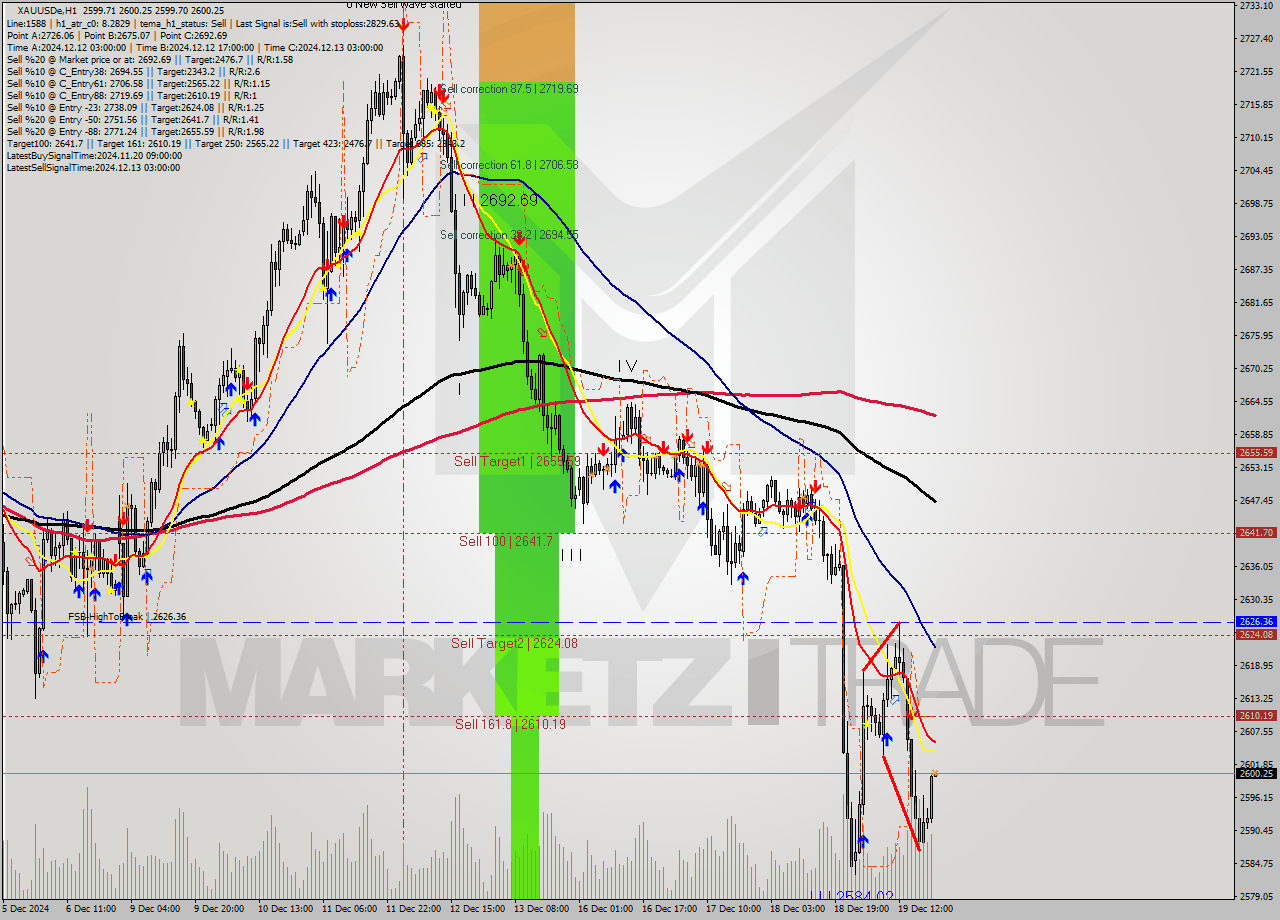This screenshot has height=920, width=1280.
Task: Select the line starting 'Line:1588 | h1_atr_c0: 8.2829'
Action: [x=203, y=23]
